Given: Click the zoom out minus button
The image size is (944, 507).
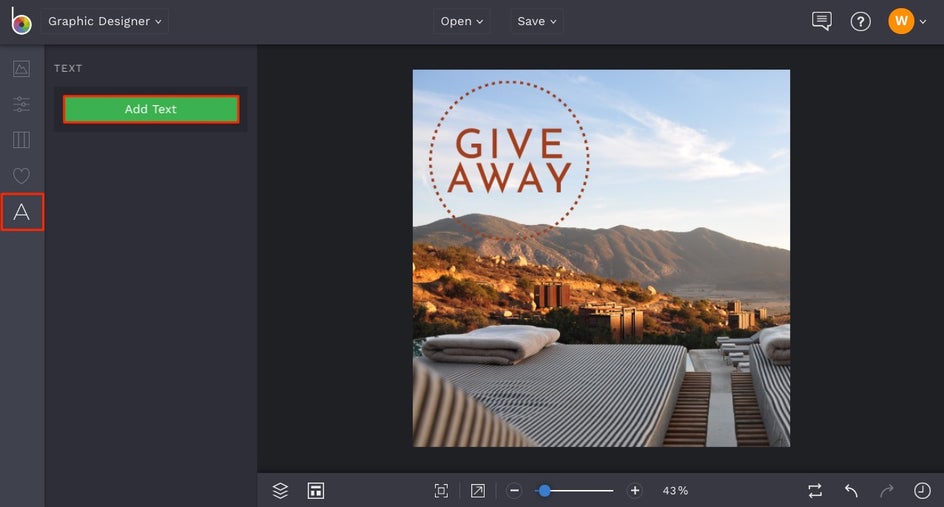Looking at the screenshot, I should point(514,491).
